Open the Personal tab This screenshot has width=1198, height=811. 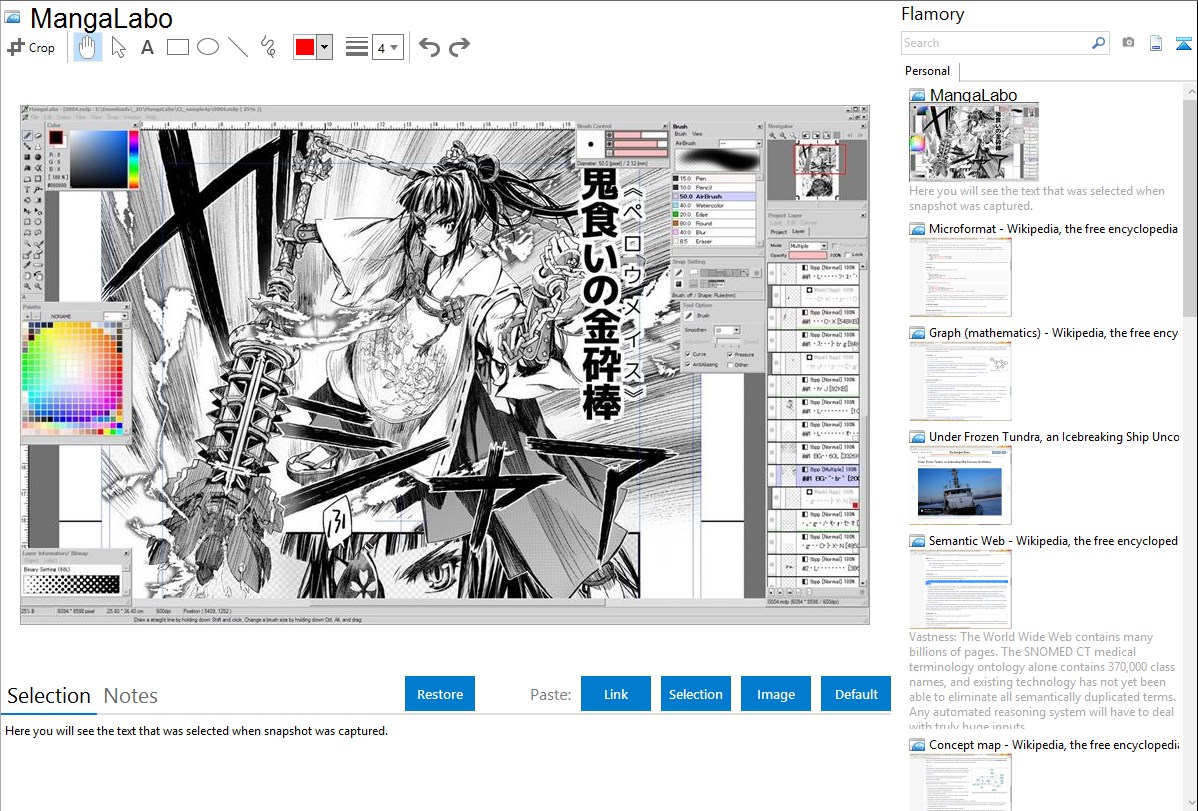pos(927,71)
